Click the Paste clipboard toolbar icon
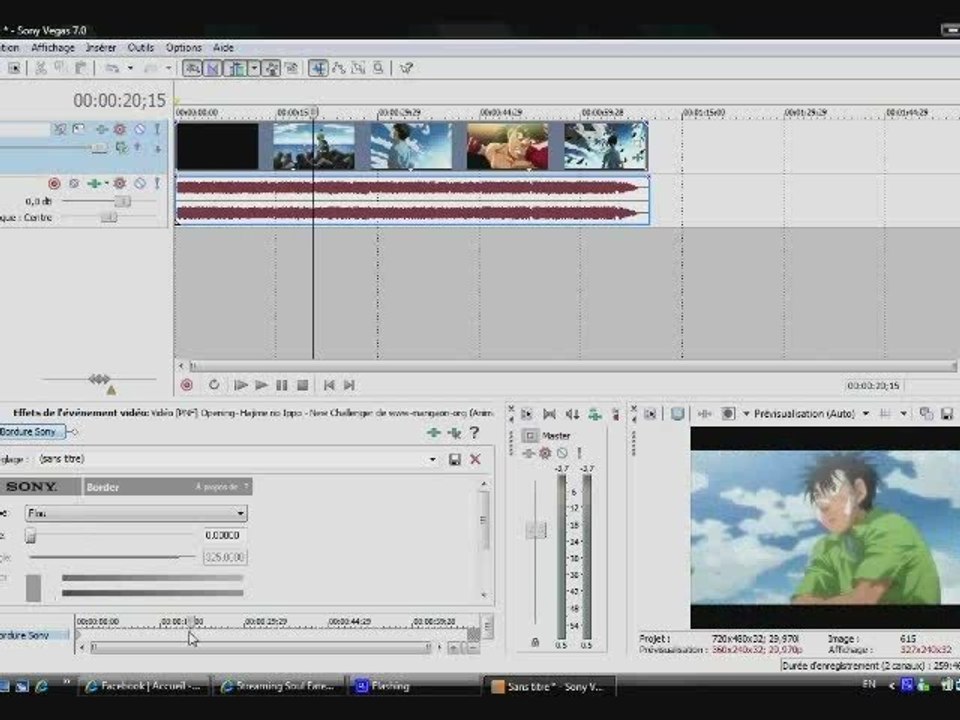This screenshot has width=960, height=720. [80, 68]
